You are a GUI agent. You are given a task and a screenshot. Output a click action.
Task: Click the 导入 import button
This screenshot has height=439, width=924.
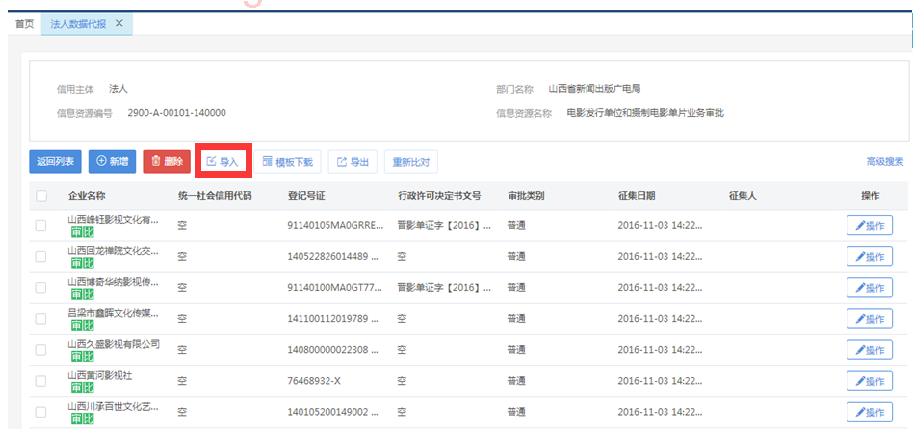point(222,161)
